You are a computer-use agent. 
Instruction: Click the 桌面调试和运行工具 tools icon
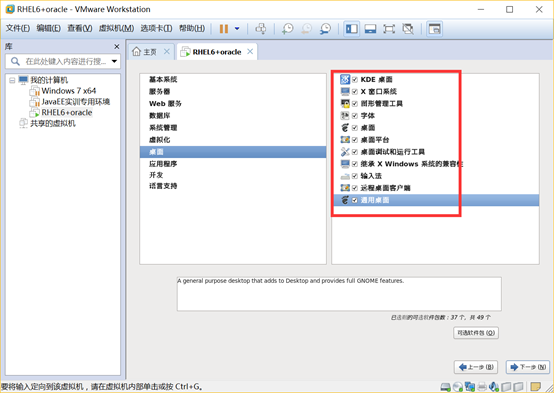345,152
